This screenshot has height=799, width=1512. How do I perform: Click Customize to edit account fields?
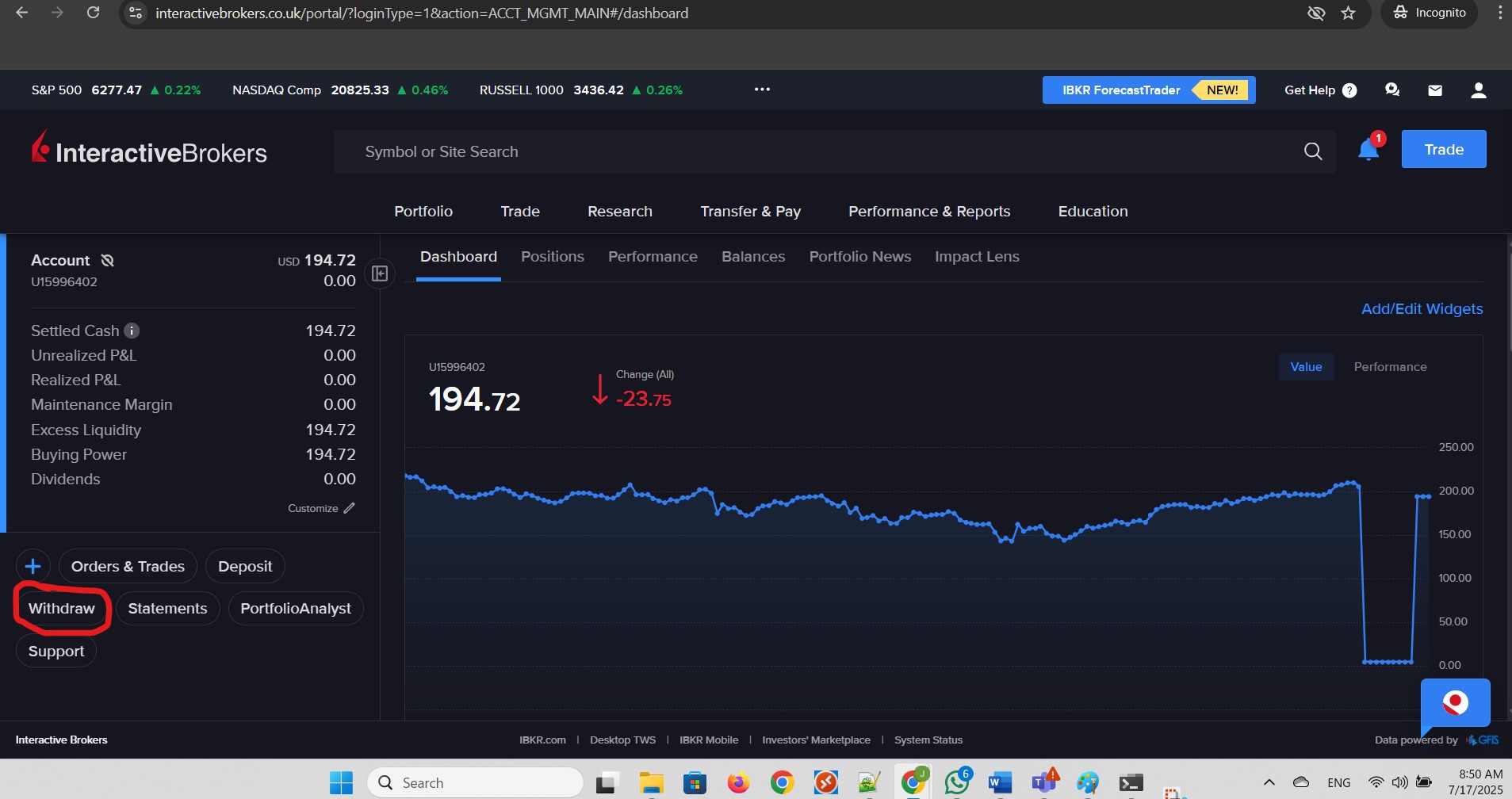pos(321,508)
